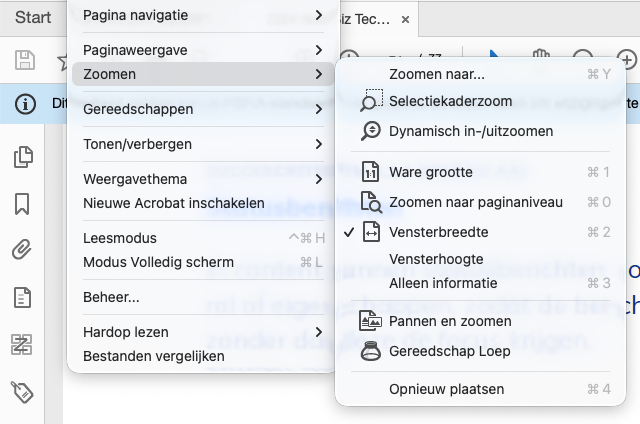Click the page-level zoom icon
The height and width of the screenshot is (424, 640).
371,202
